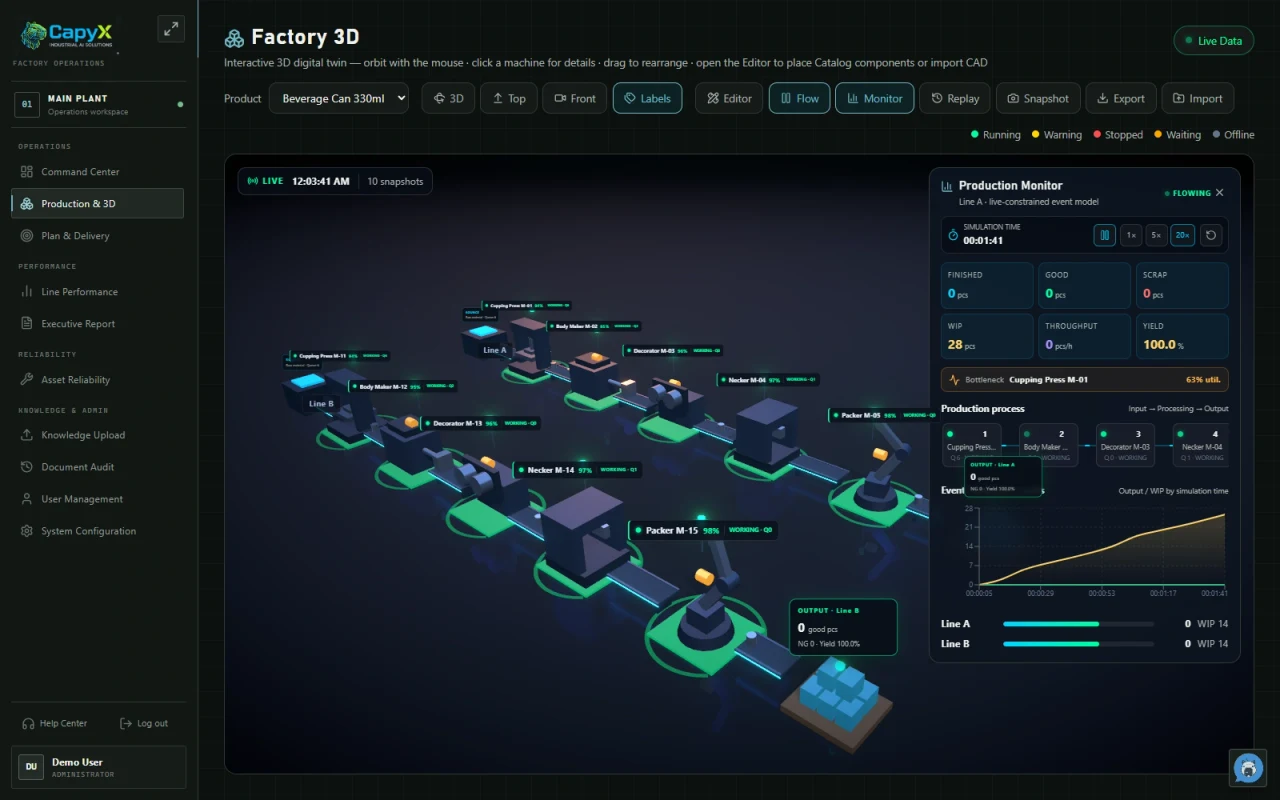
Task: Toggle the Labels view button
Action: click(648, 98)
